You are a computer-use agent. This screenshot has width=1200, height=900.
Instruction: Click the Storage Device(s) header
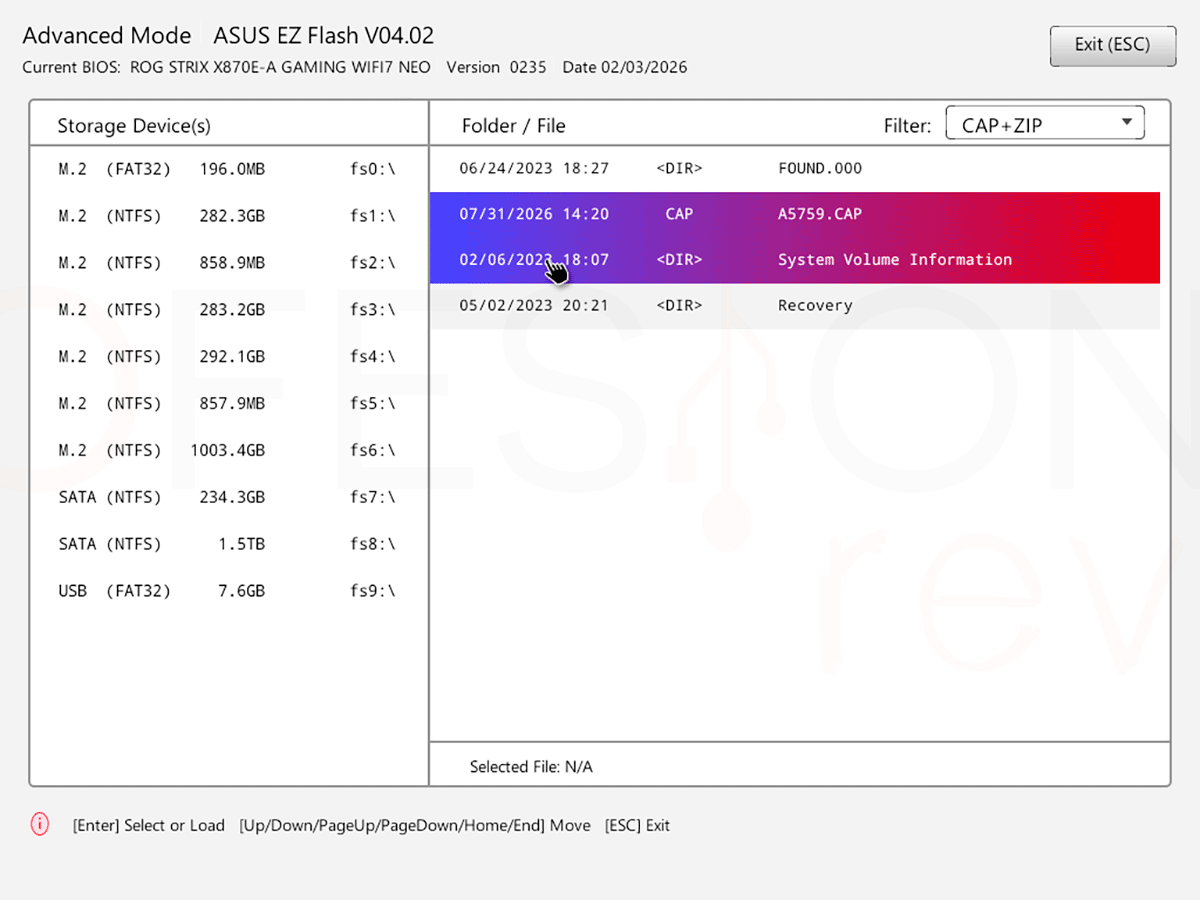pyautogui.click(x=134, y=126)
